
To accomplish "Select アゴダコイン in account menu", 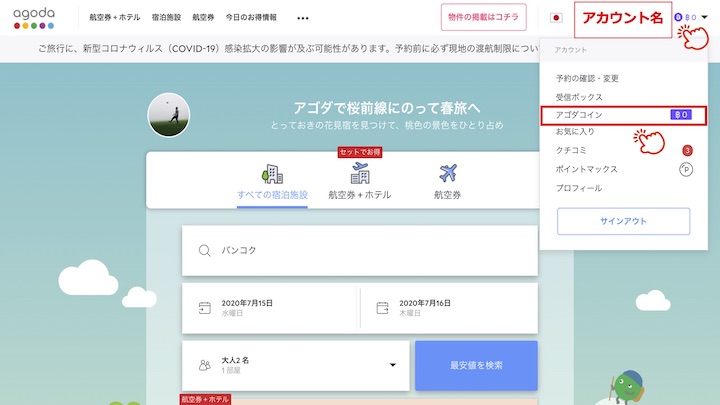I will (x=624, y=115).
